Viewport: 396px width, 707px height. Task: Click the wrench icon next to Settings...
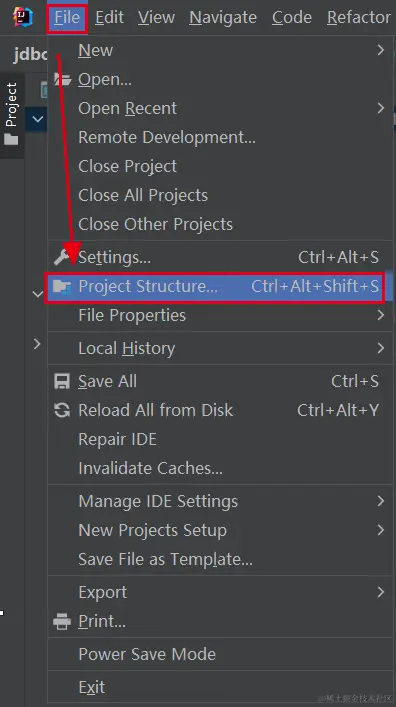pyautogui.click(x=61, y=257)
